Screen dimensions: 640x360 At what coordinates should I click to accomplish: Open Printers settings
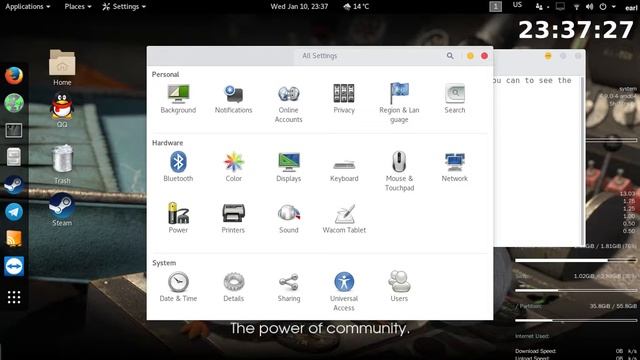(x=233, y=218)
